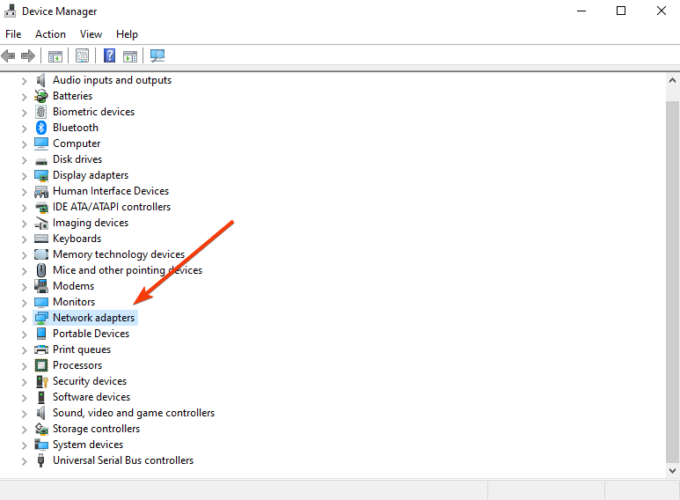This screenshot has width=680, height=500.
Task: Click the Display adapters icon
Action: pos(41,176)
